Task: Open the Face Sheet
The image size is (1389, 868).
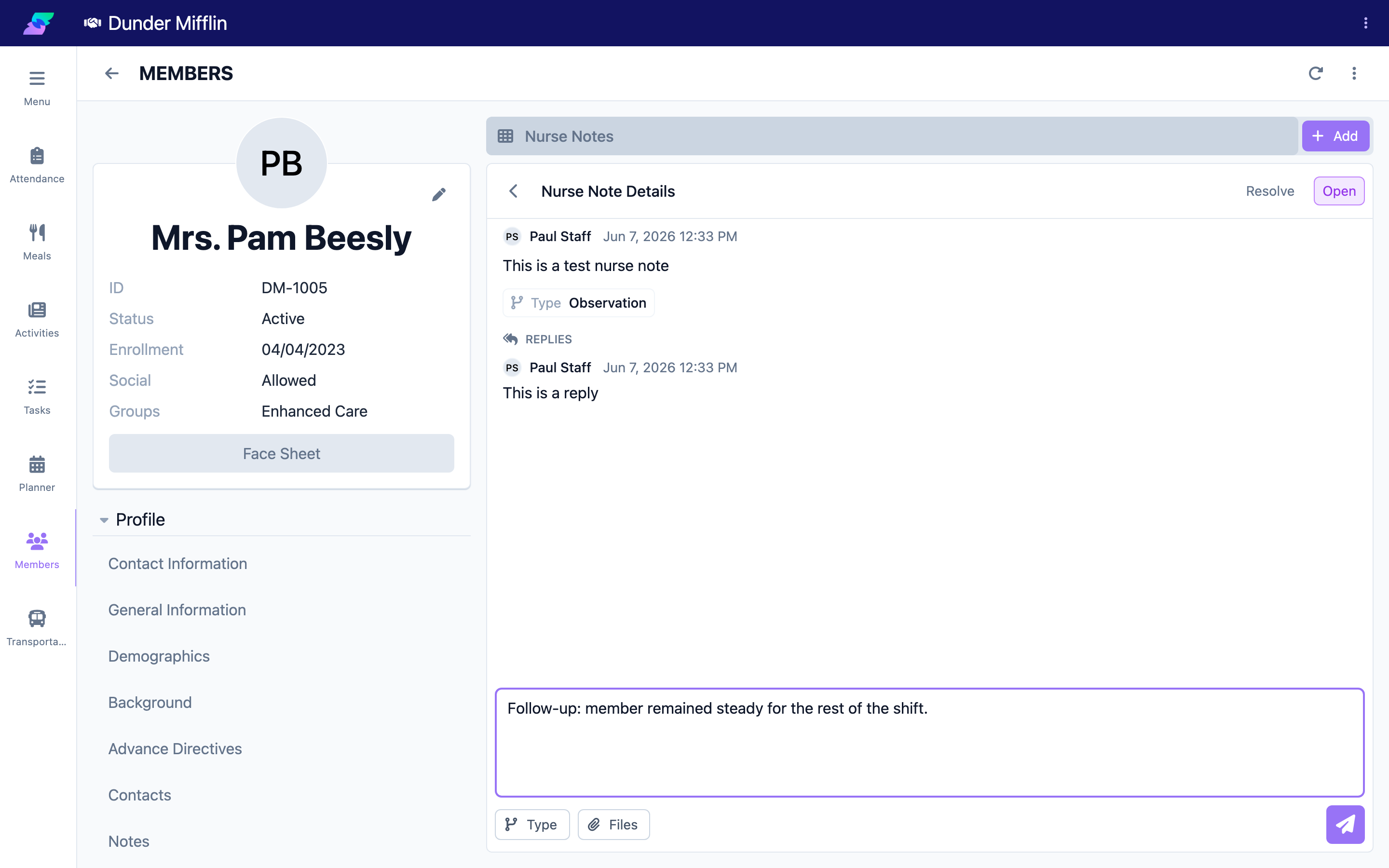Action: pyautogui.click(x=281, y=453)
